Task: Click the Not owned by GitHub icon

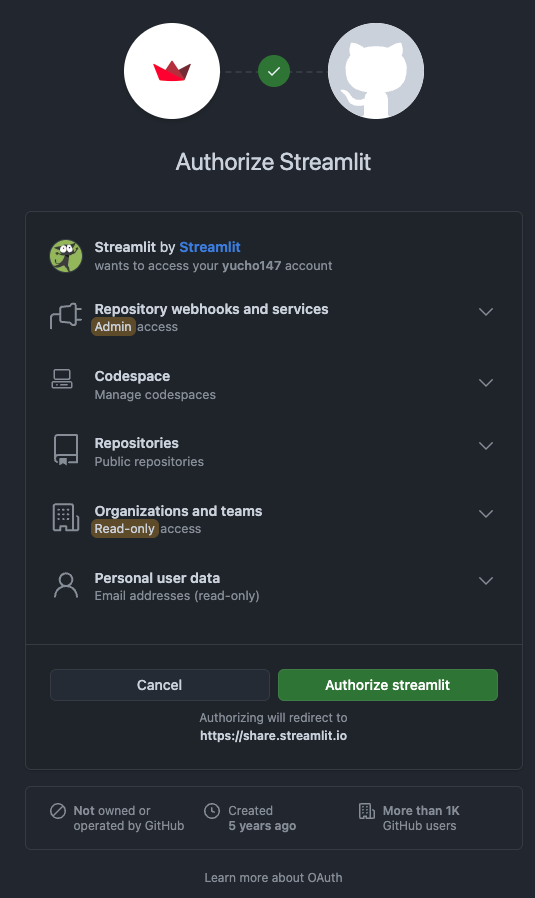Action: [x=58, y=811]
